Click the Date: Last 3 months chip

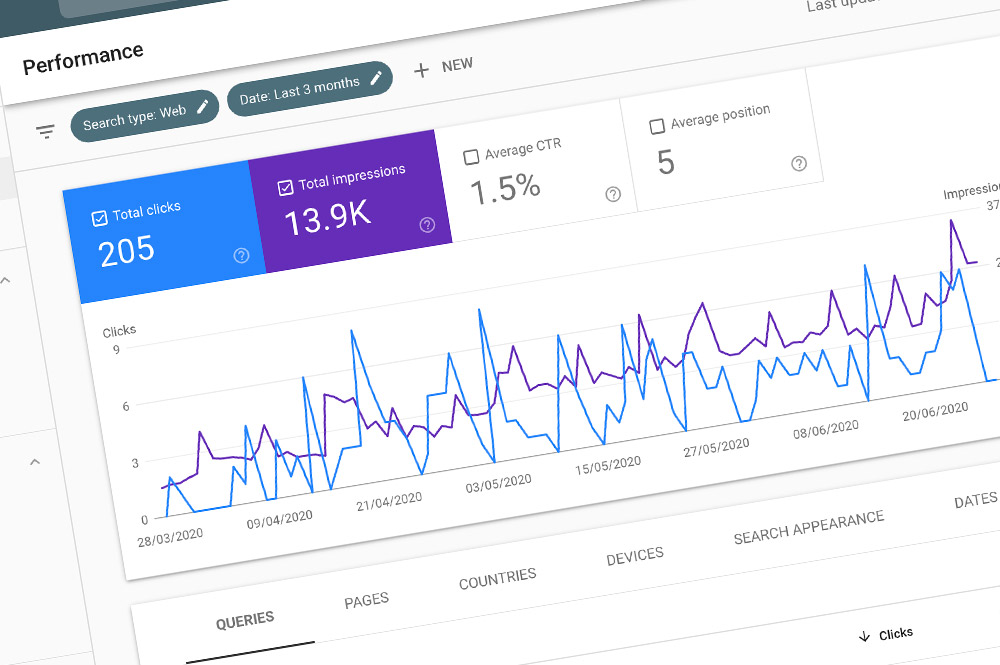pos(310,89)
